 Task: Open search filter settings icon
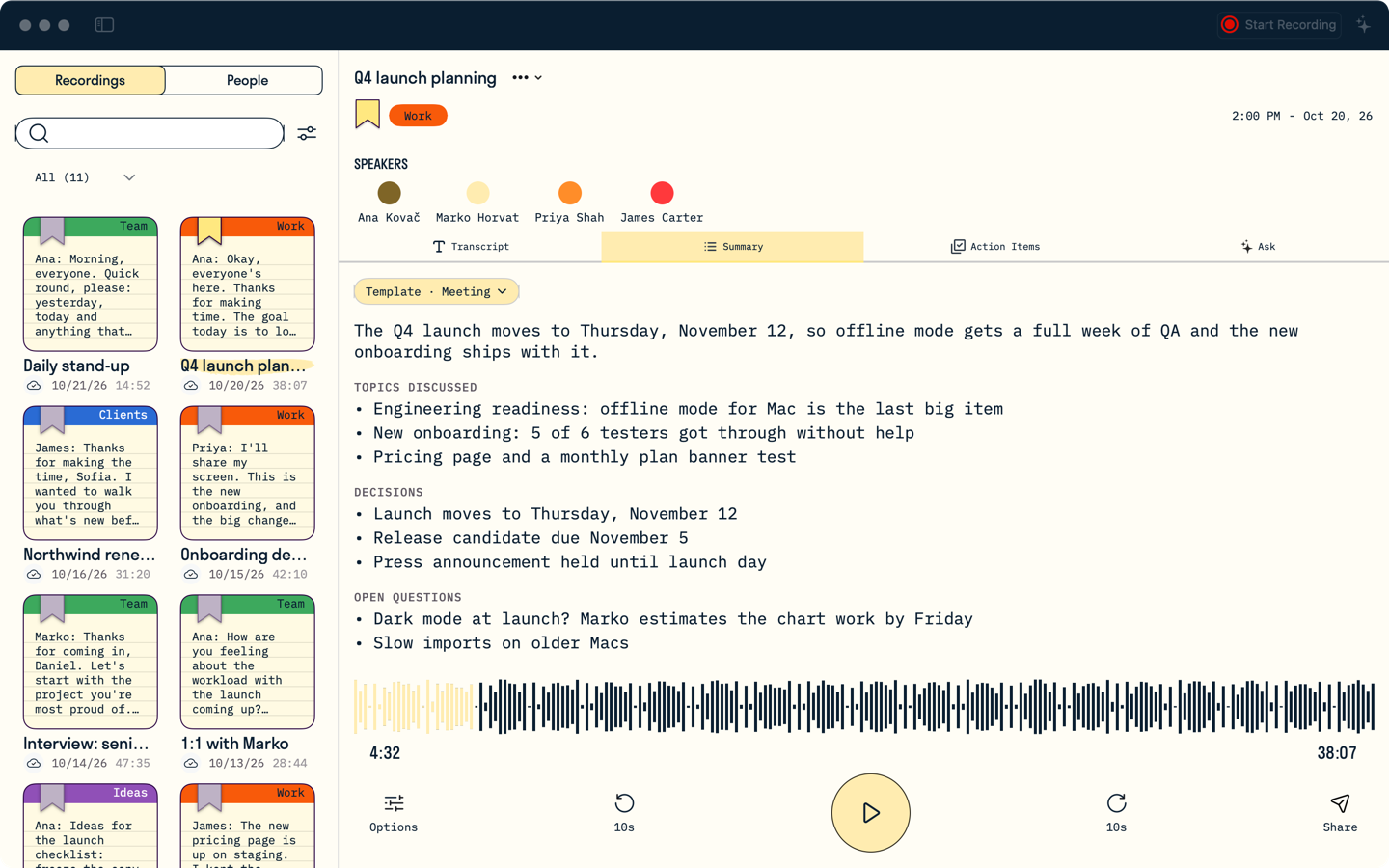(307, 133)
